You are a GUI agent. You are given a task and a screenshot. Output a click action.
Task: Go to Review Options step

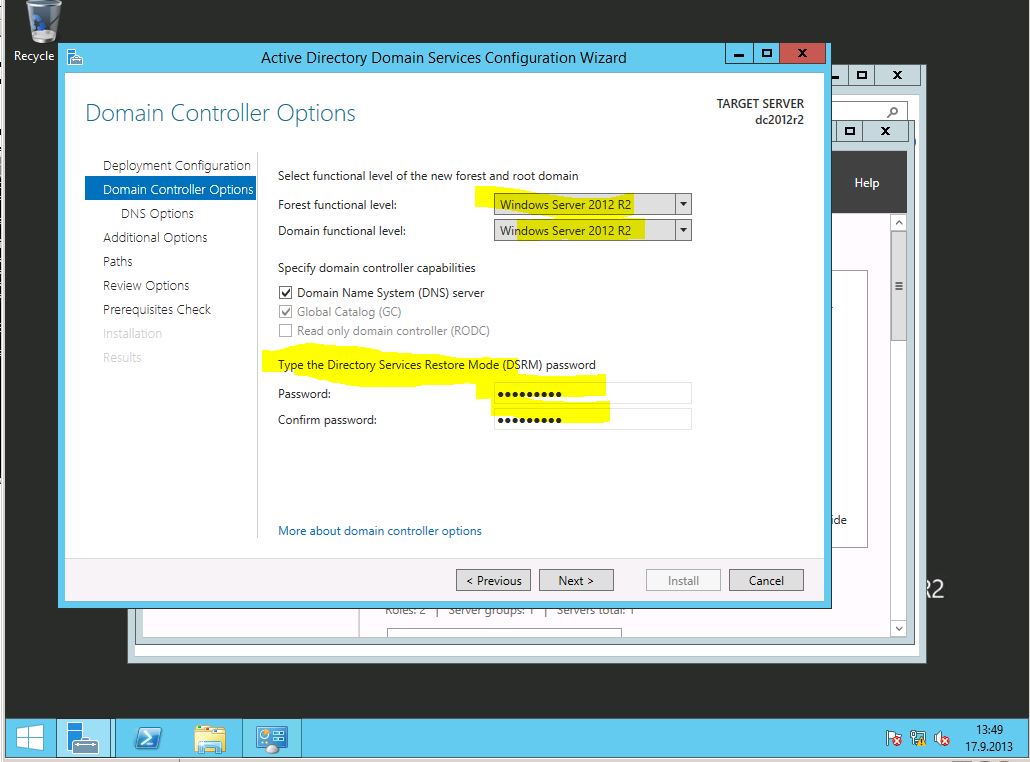[x=146, y=286]
